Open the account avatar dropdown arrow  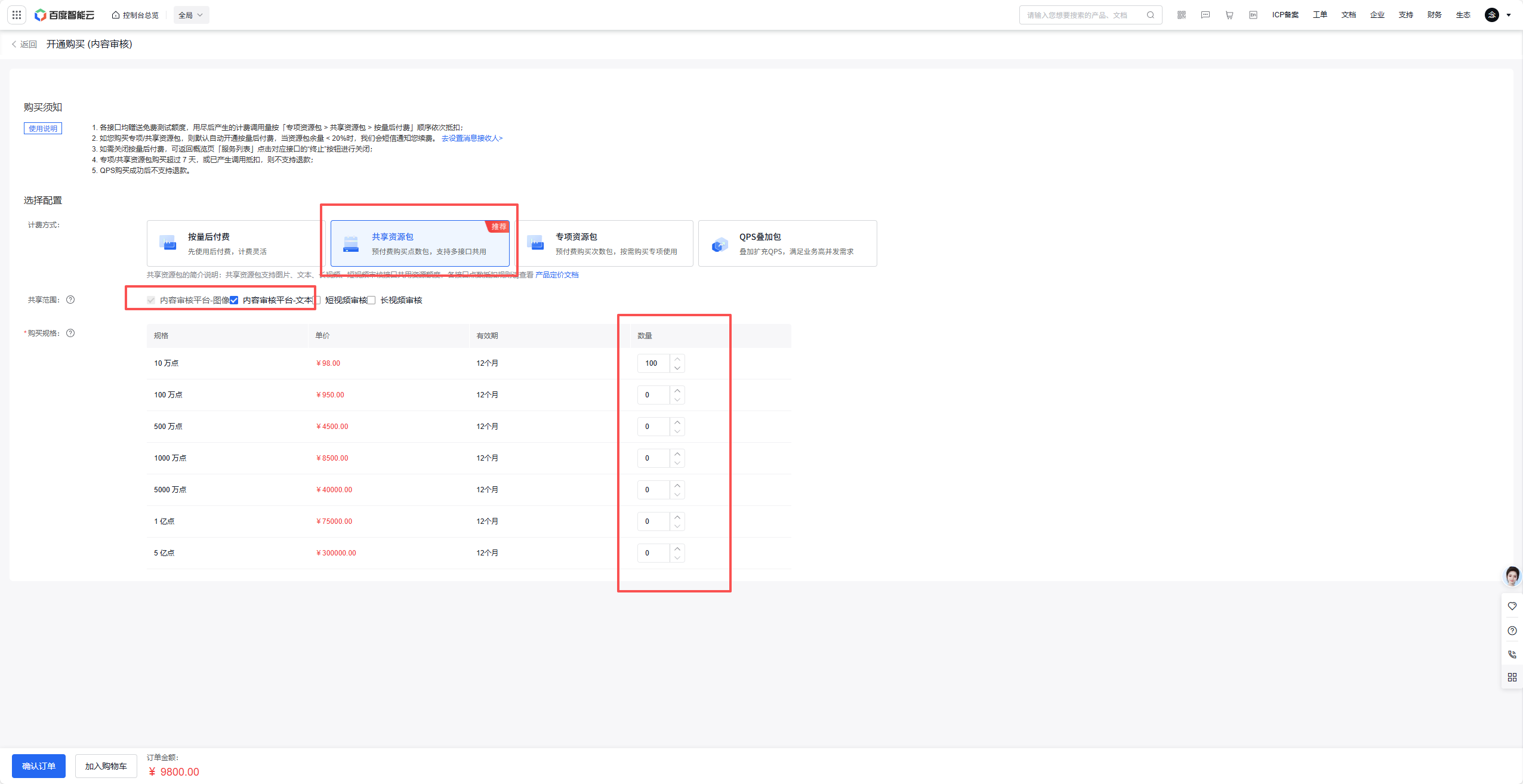1509,15
